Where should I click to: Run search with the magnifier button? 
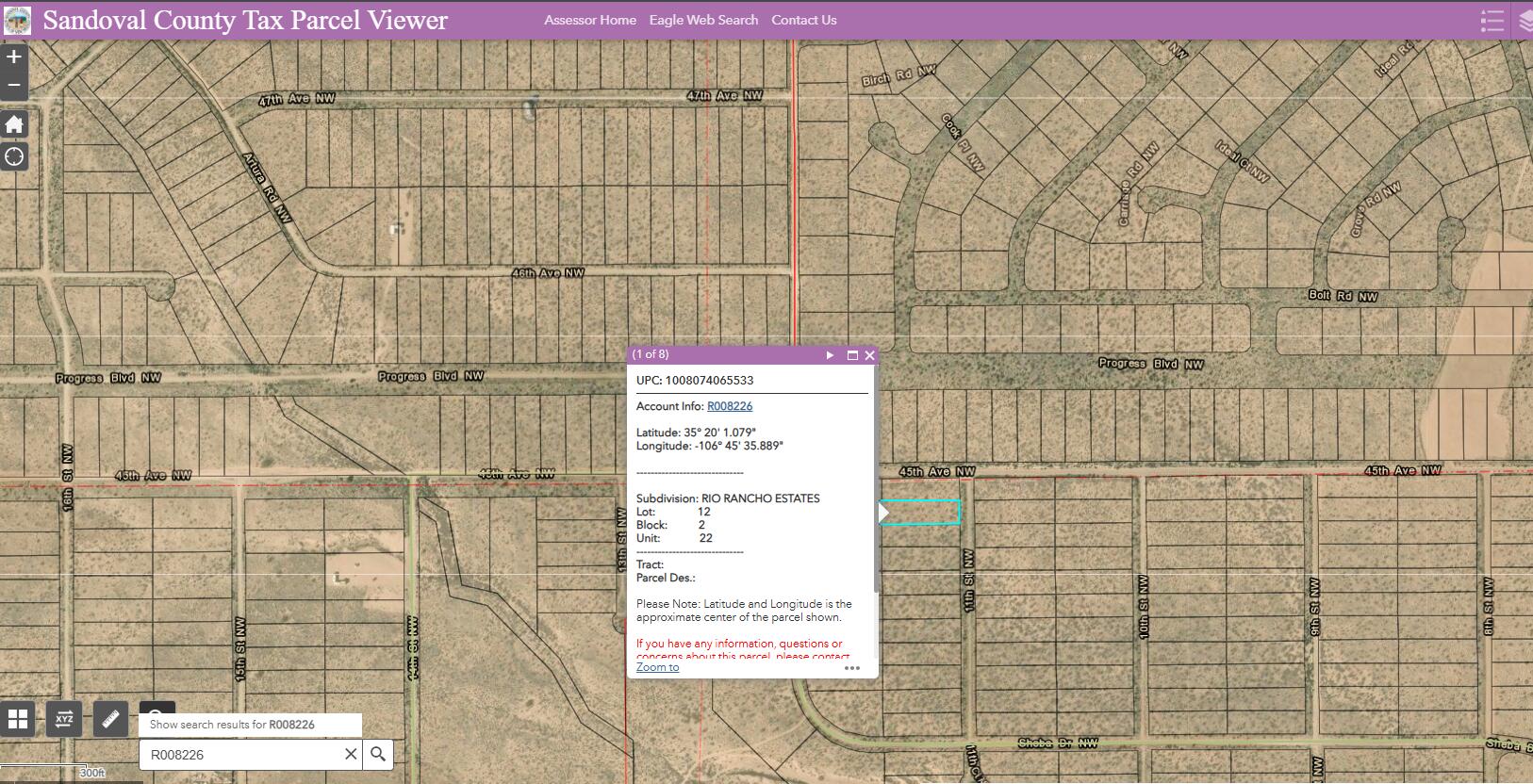(378, 754)
